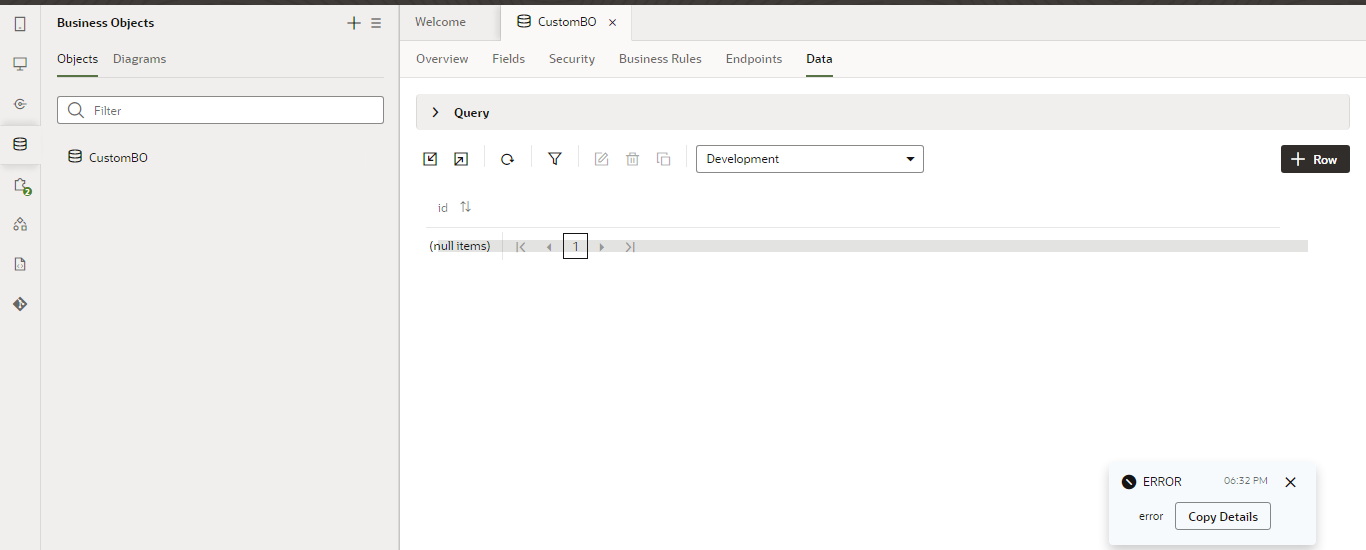
Task: Go to first page of results
Action: [521, 247]
